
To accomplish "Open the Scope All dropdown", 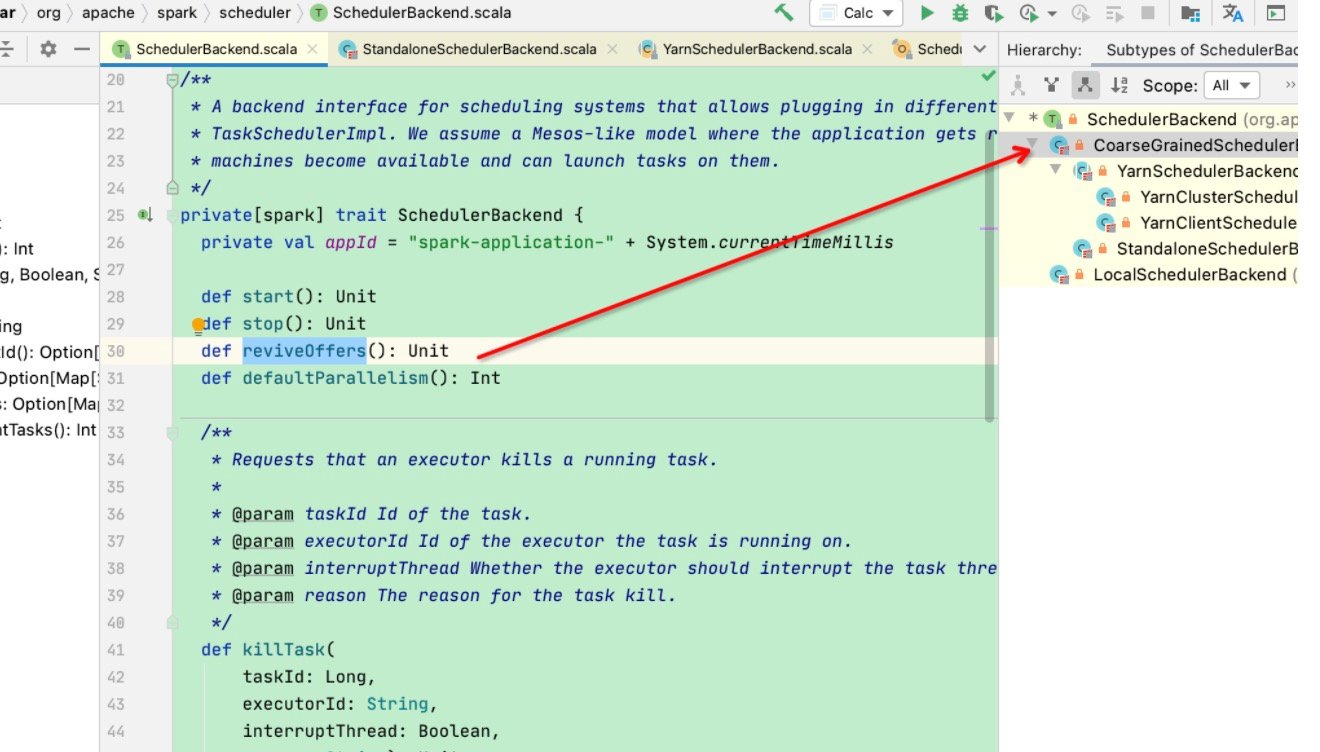I will (1231, 85).
